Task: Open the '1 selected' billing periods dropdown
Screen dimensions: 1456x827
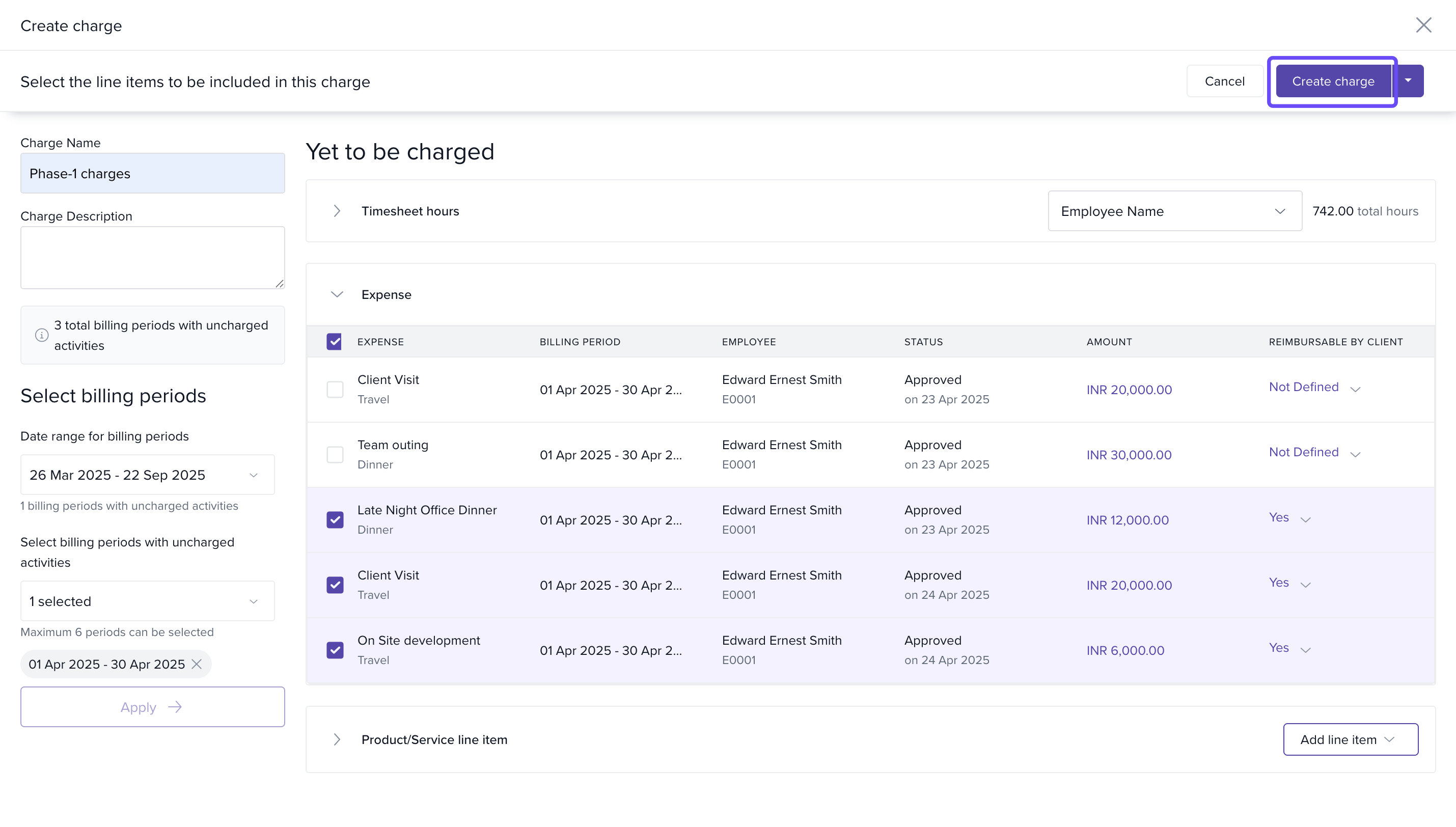Action: pos(147,600)
